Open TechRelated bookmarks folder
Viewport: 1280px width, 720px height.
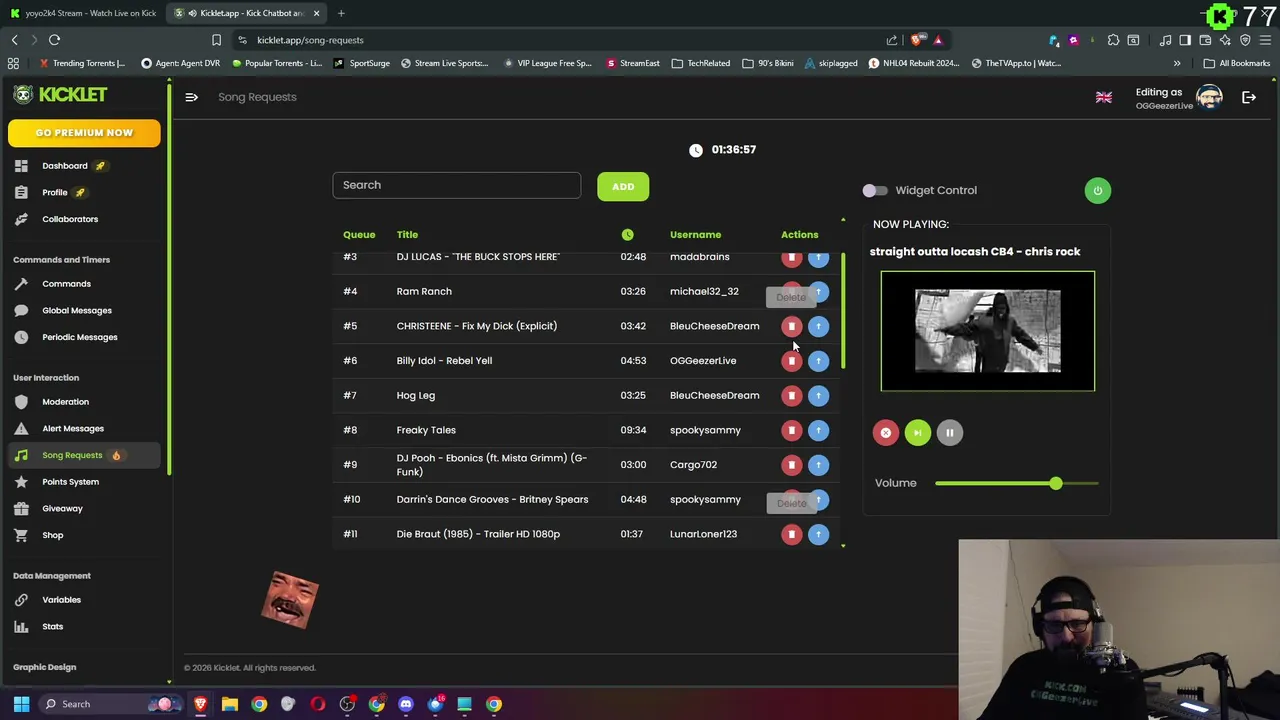701,63
